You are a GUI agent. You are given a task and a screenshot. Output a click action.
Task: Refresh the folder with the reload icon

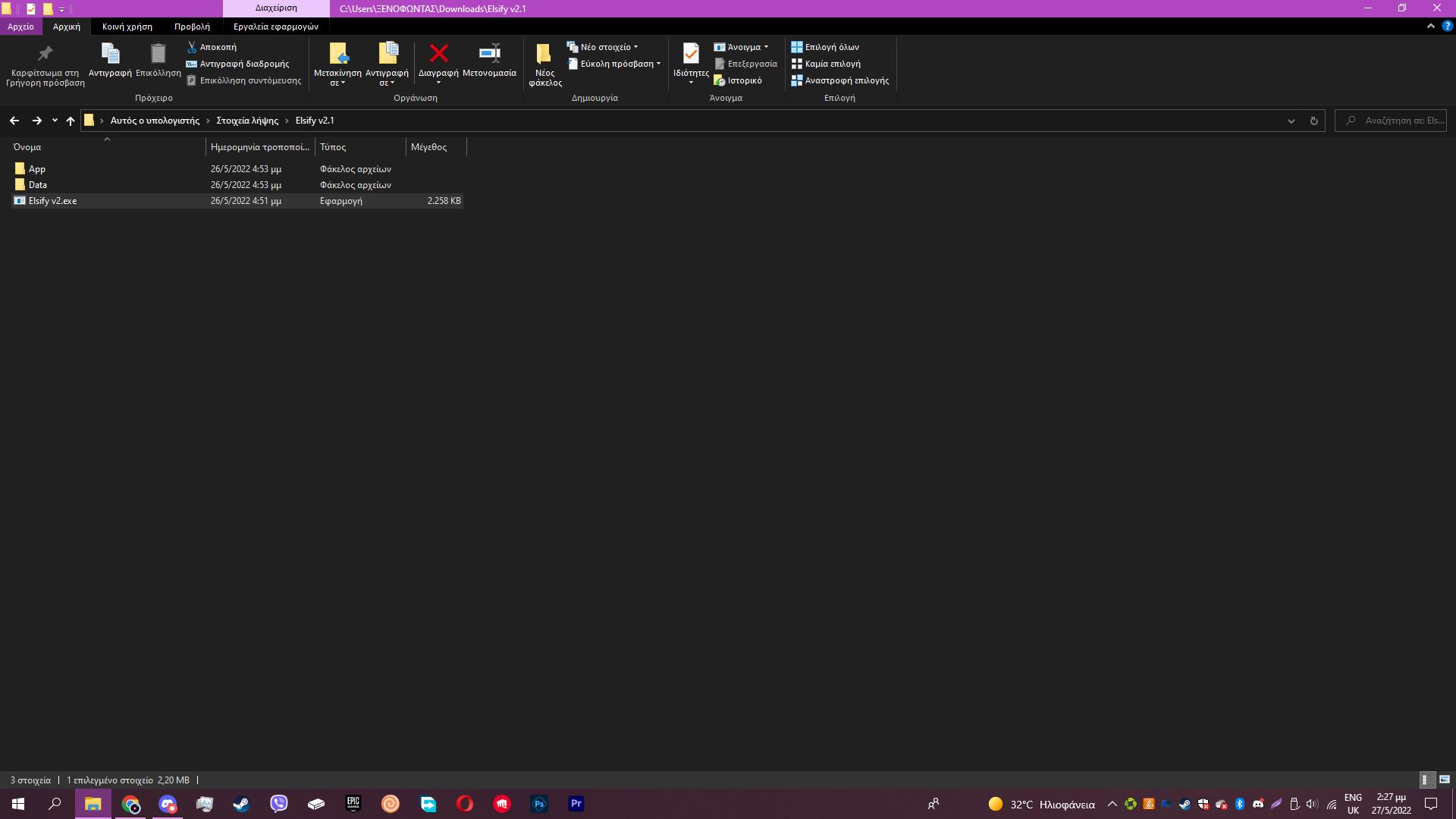pos(1313,121)
